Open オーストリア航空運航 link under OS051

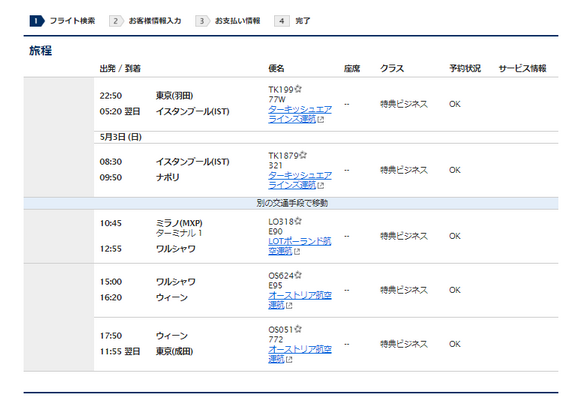pos(300,354)
